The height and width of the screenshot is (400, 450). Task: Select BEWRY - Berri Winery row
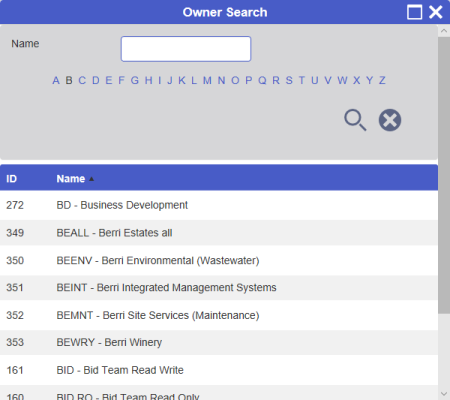219,342
